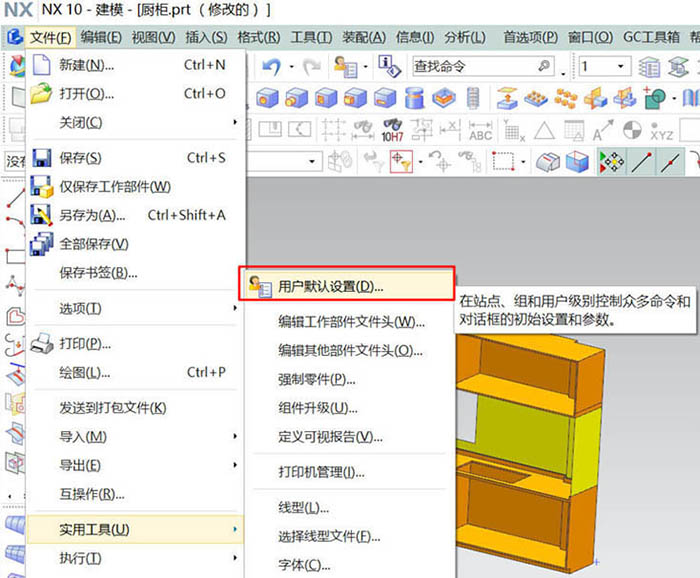Viewport: 700px width, 578px height.
Task: Select Line Font menu item
Action: coord(350,507)
